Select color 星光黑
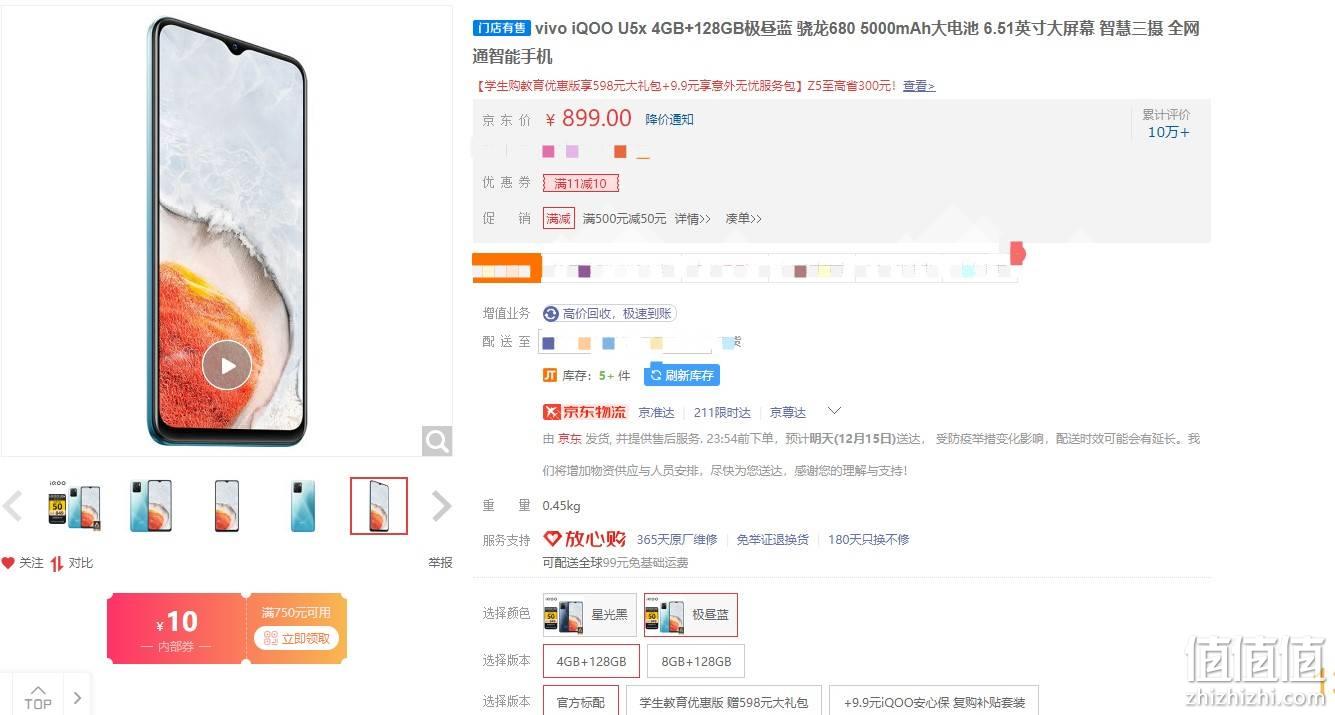 tap(590, 615)
